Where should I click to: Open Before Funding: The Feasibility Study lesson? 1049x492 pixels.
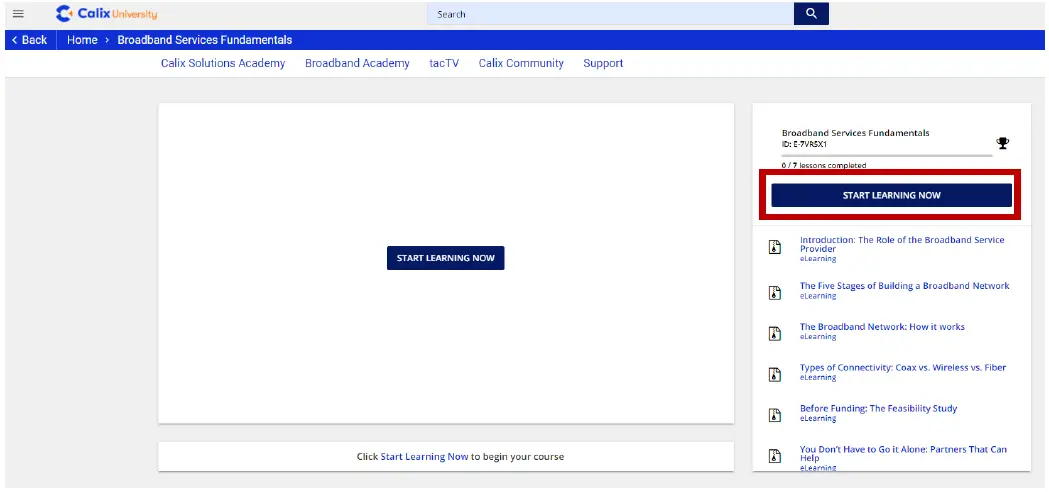tap(878, 408)
